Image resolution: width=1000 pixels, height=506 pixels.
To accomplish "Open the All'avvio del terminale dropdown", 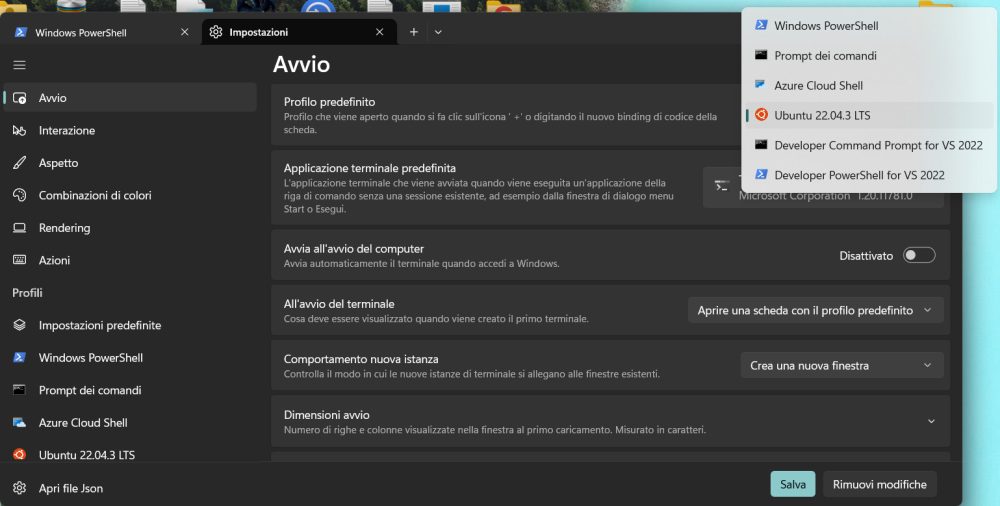I will 815,310.
